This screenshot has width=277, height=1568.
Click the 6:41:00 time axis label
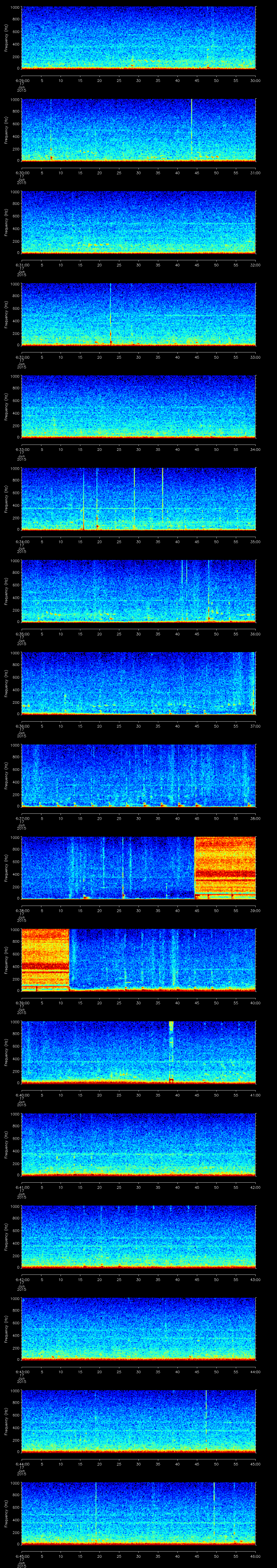pyautogui.click(x=21, y=1187)
